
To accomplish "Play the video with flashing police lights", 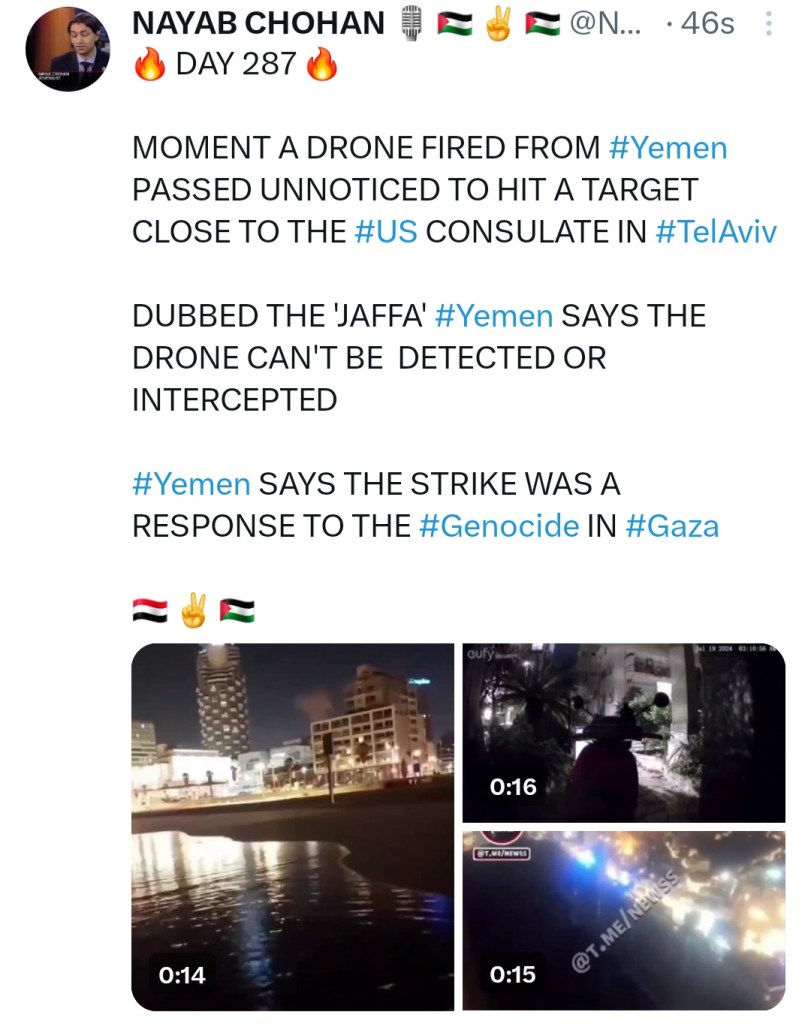I will [623, 920].
